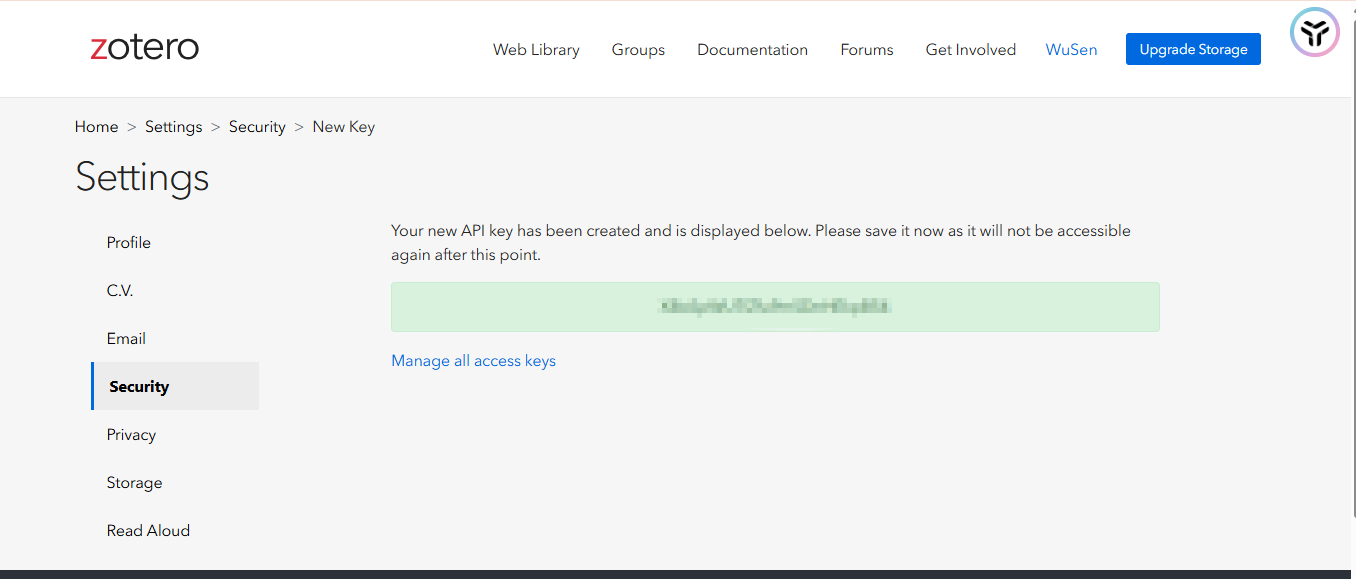
Task: Open Read Aloud settings in the sidebar
Action: click(x=148, y=530)
